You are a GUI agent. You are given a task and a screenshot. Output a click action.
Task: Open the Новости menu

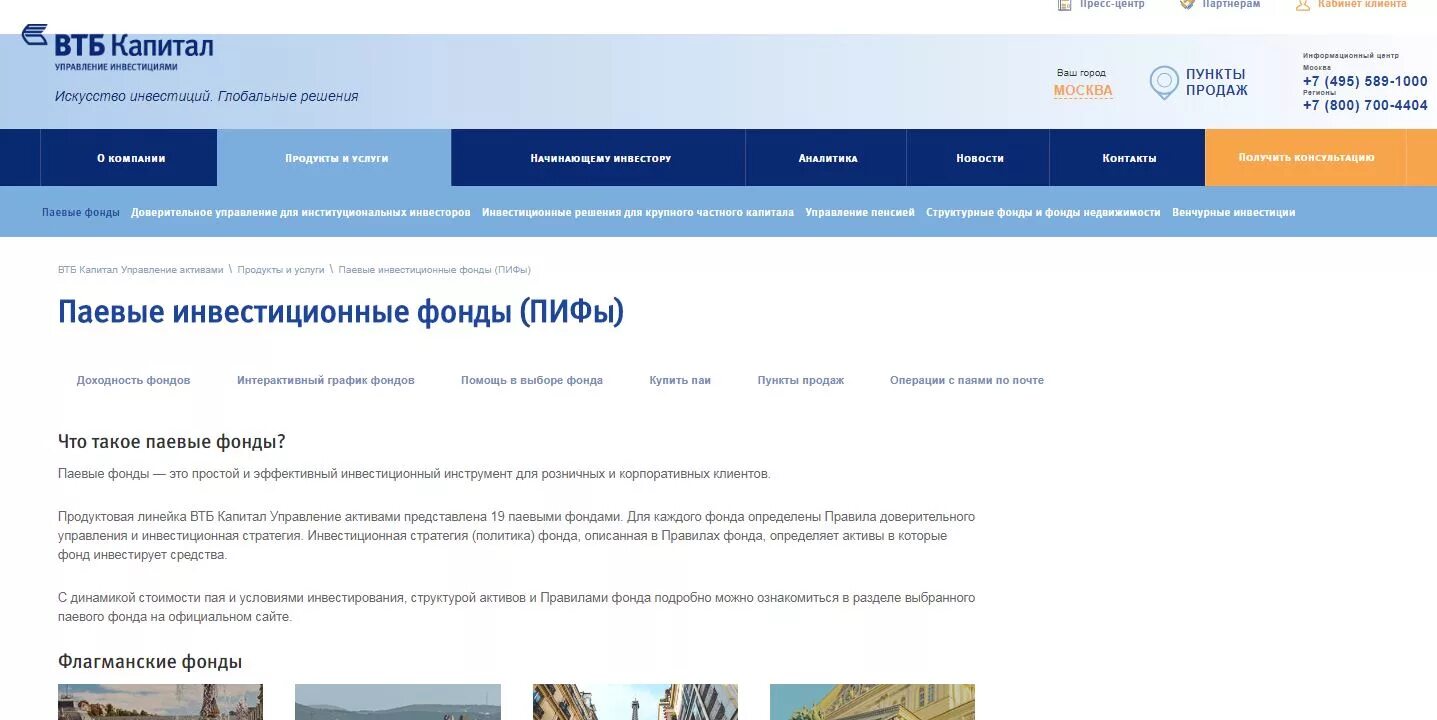pyautogui.click(x=980, y=158)
